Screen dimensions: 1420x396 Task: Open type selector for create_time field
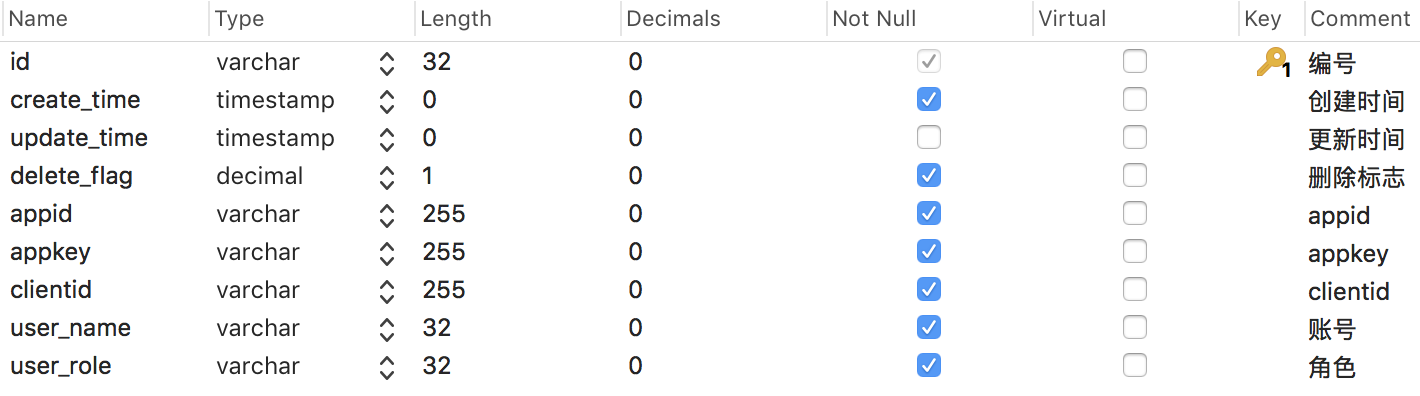point(387,101)
